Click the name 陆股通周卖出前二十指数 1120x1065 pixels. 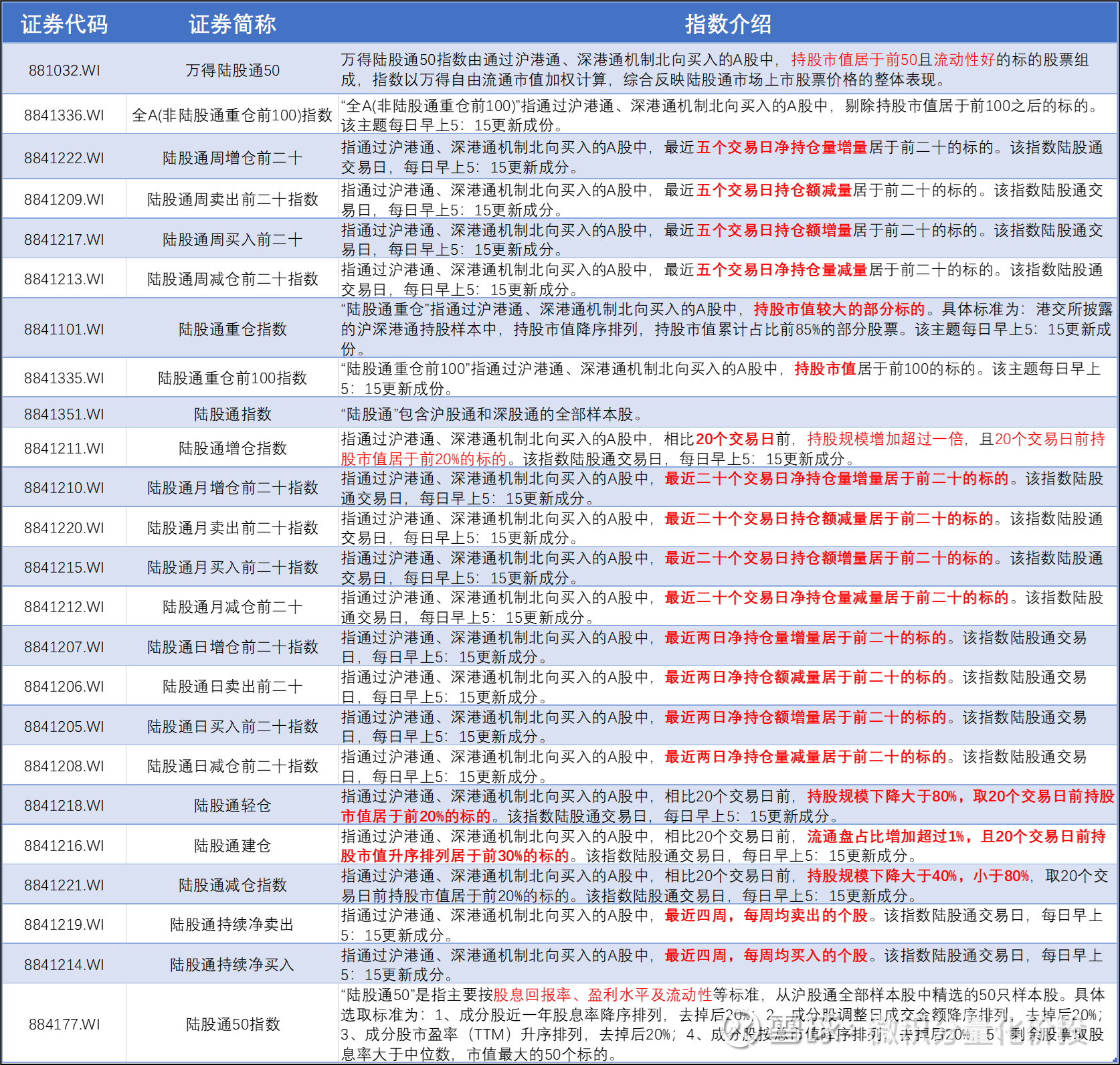tap(232, 199)
